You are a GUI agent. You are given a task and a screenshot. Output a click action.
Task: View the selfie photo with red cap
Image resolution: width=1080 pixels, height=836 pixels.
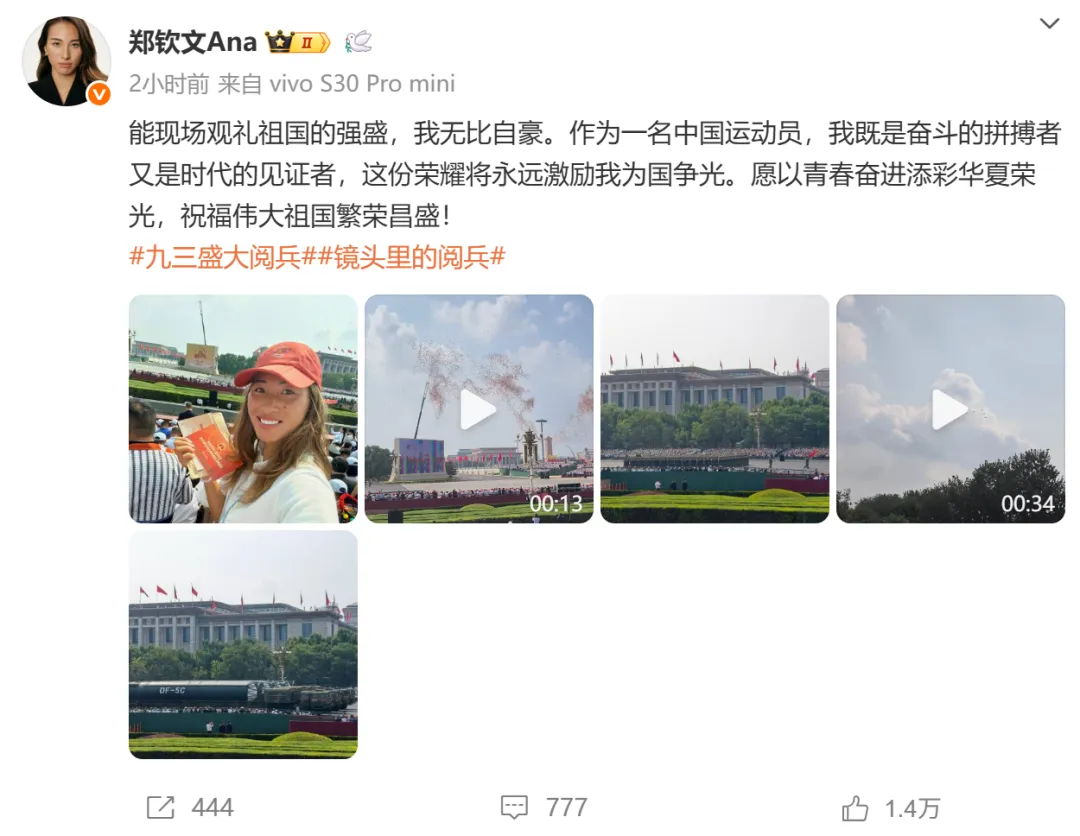pyautogui.click(x=243, y=409)
